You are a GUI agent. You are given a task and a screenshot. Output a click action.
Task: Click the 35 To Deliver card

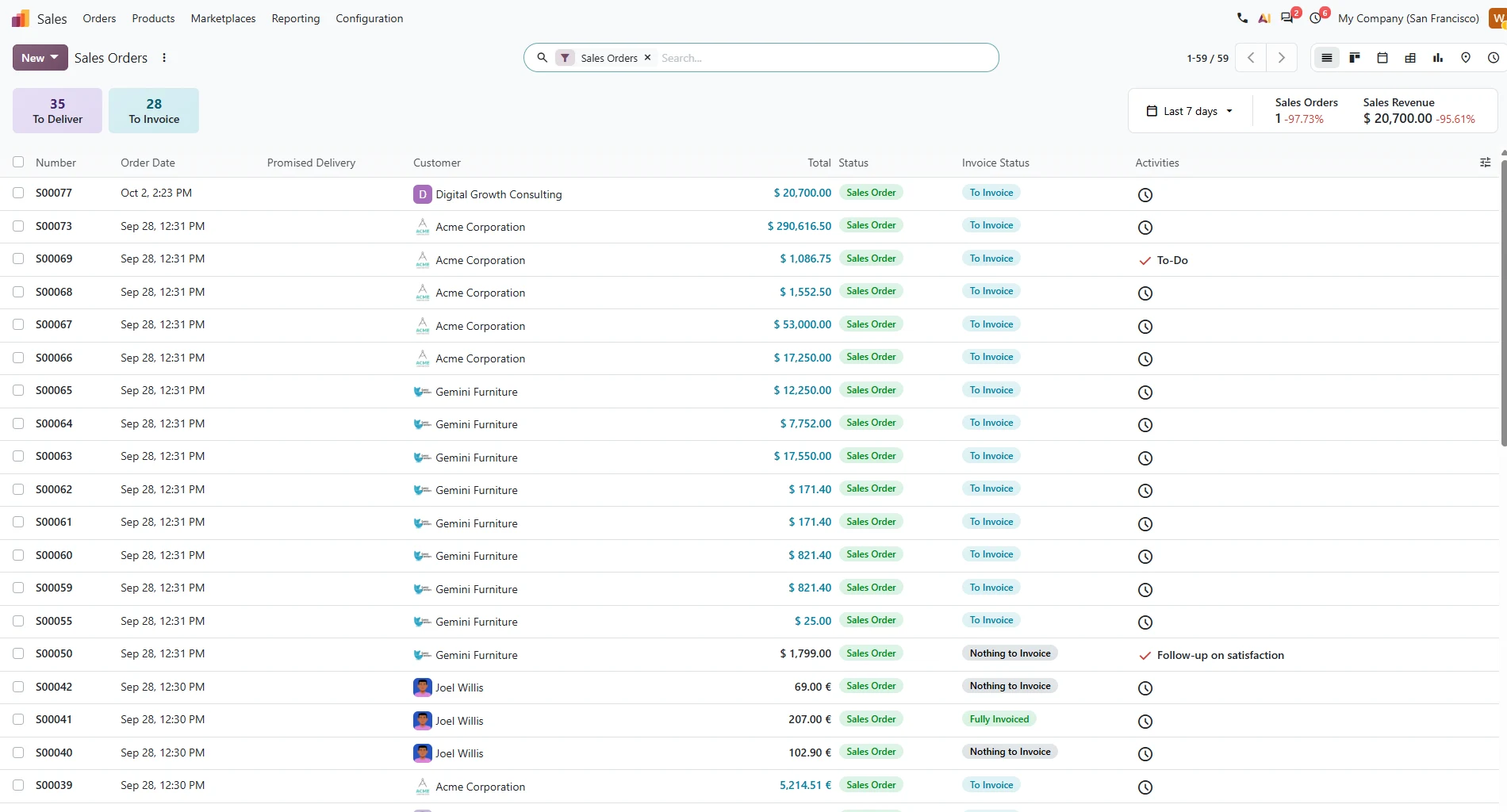click(57, 110)
